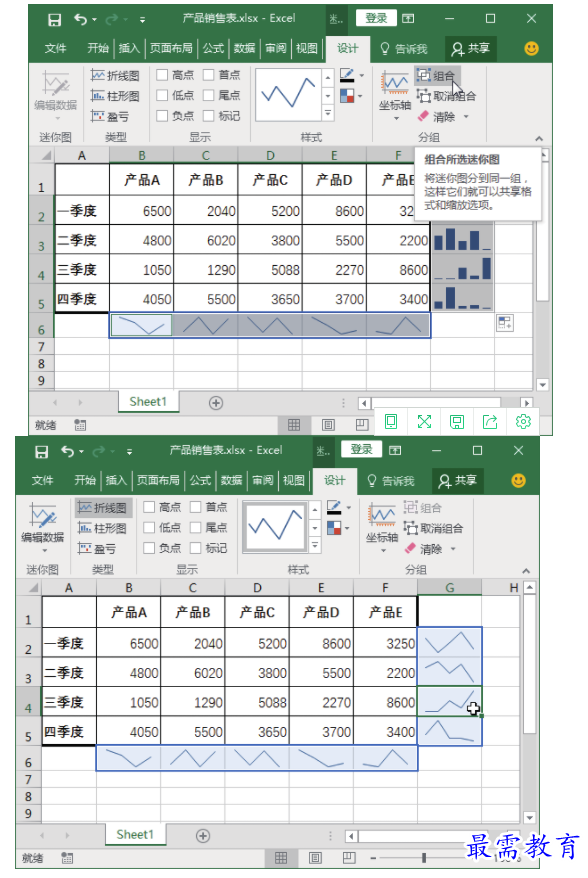Toggle 标记 checkbox in bottom window
The width and height of the screenshot is (588, 878).
(x=196, y=548)
